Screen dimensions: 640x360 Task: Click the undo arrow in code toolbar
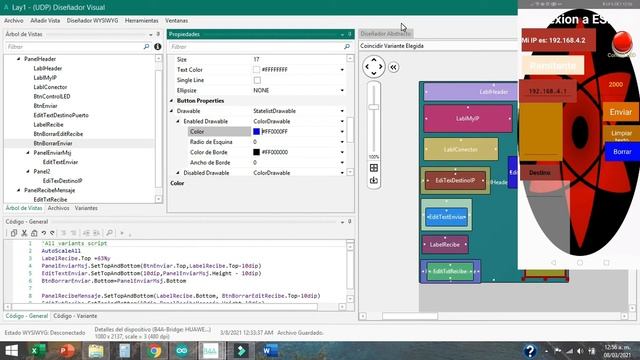click(x=43, y=233)
